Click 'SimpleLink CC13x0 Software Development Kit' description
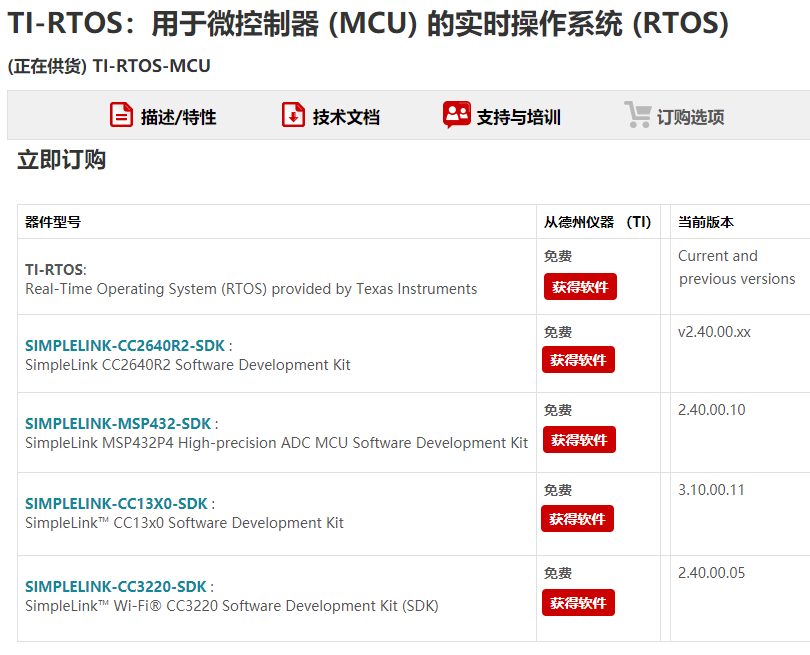 point(184,523)
